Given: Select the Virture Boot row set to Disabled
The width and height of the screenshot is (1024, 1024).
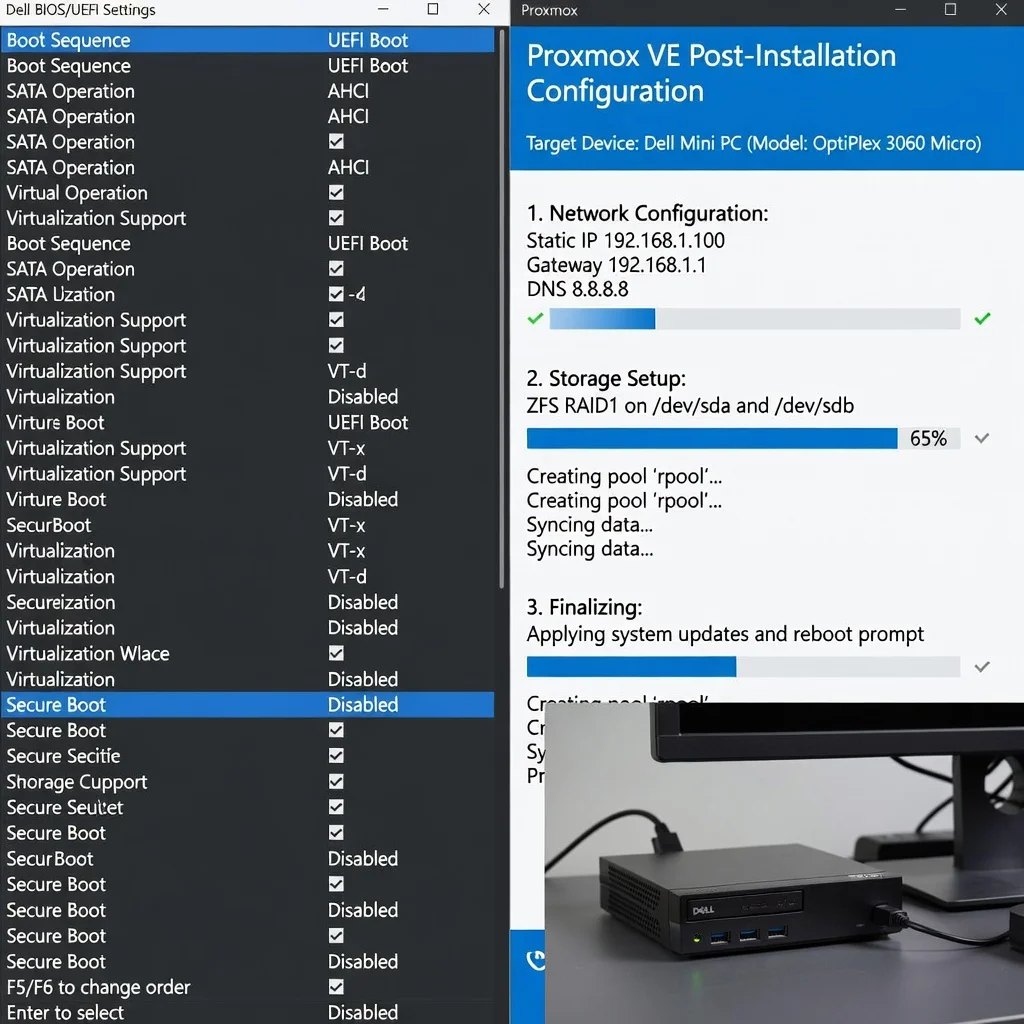Looking at the screenshot, I should coord(248,500).
